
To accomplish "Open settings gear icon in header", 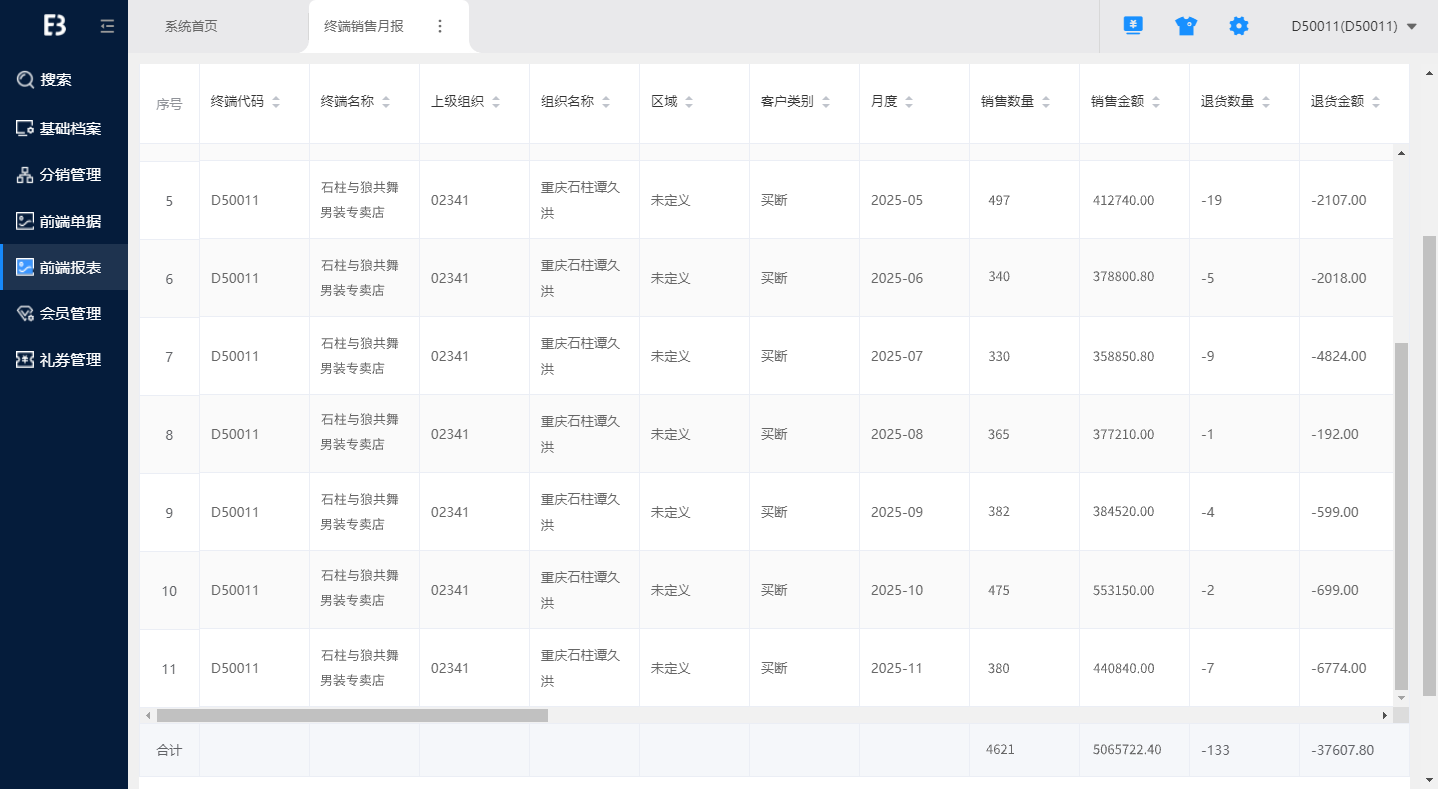I will coord(1239,26).
